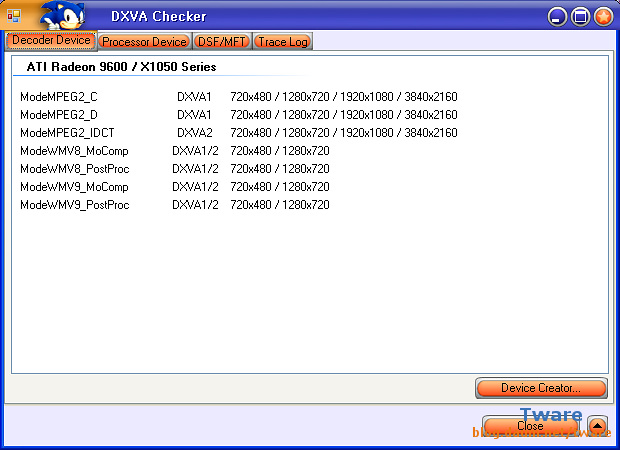Image resolution: width=620 pixels, height=450 pixels.
Task: Select the ModeWMV8_PostProc row
Action: click(x=175, y=169)
